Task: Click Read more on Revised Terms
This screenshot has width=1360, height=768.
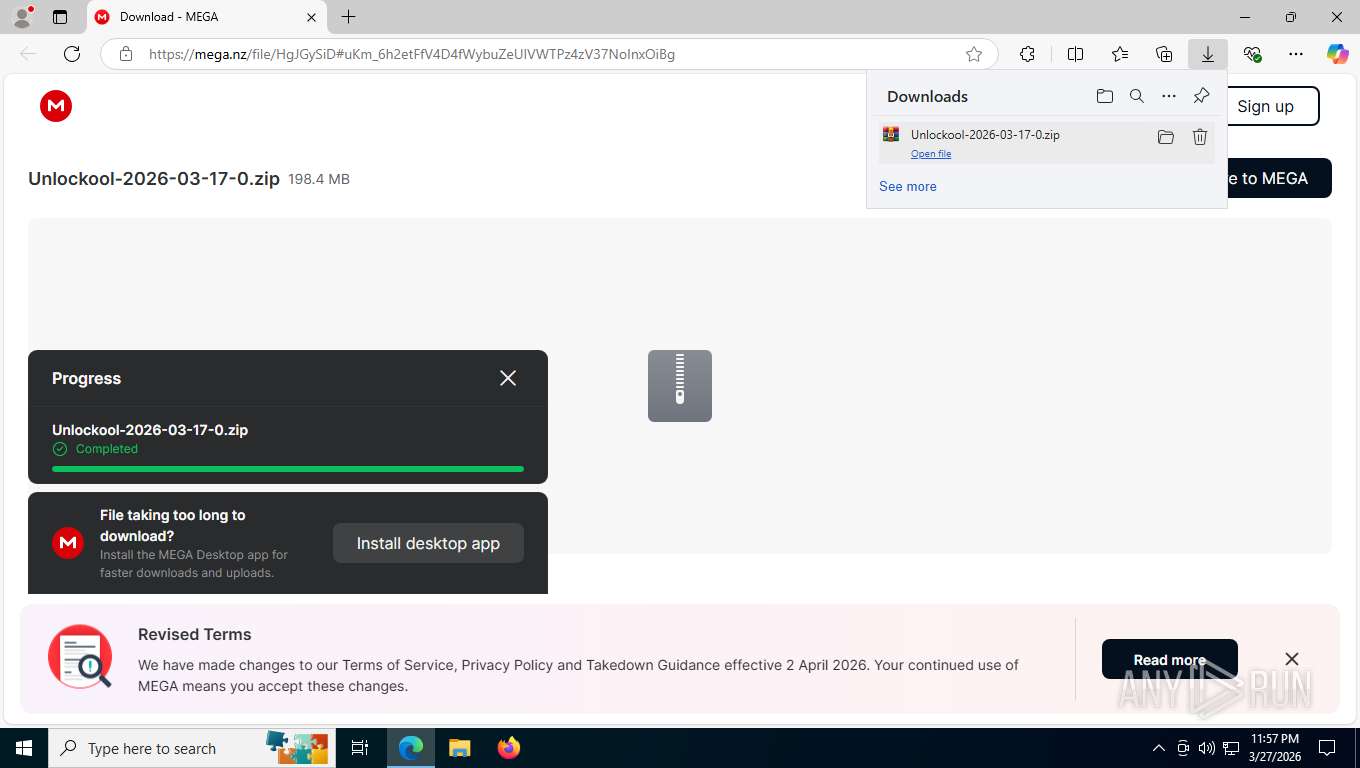Action: coord(1170,660)
